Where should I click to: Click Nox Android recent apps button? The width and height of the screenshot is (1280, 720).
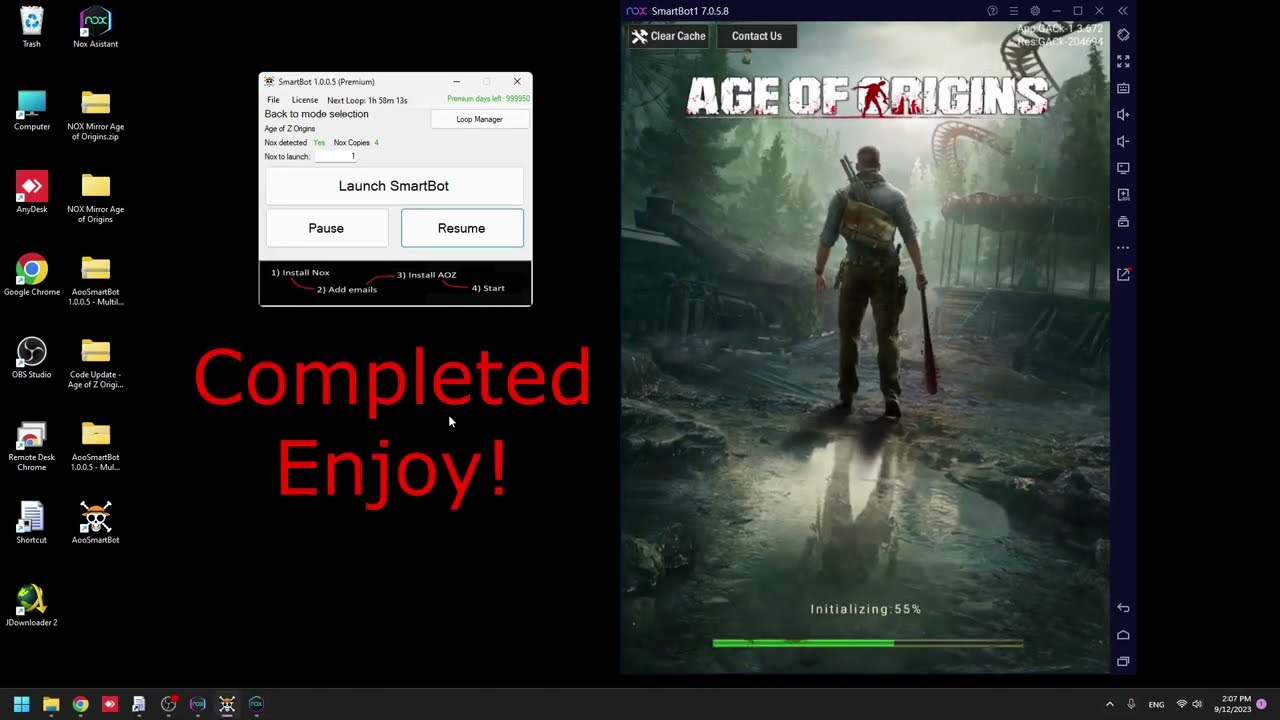pos(1123,661)
